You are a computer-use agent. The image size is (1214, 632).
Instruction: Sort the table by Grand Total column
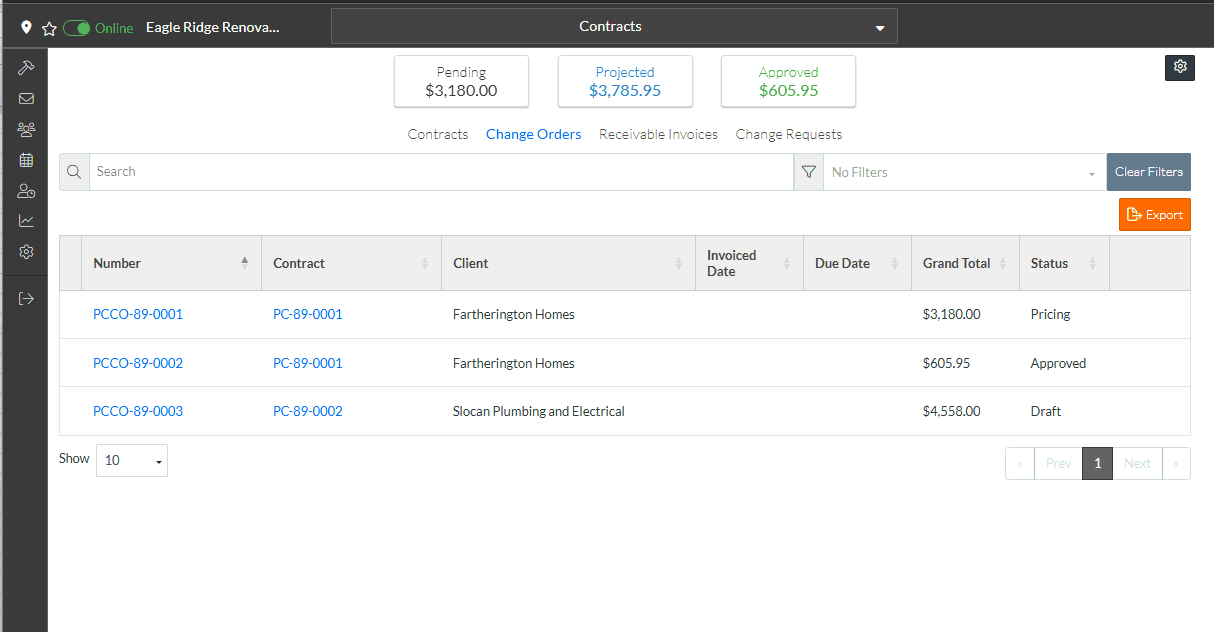click(x=964, y=263)
